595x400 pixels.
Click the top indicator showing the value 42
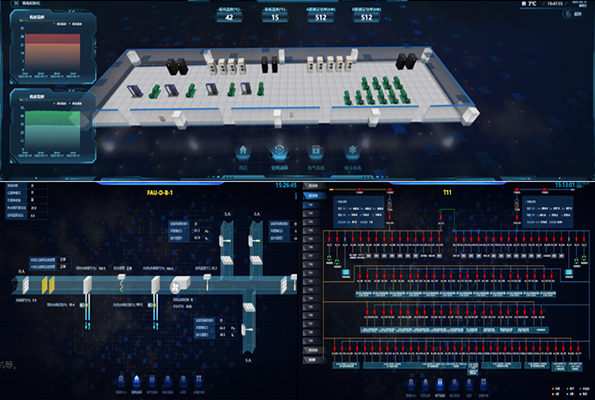click(229, 17)
